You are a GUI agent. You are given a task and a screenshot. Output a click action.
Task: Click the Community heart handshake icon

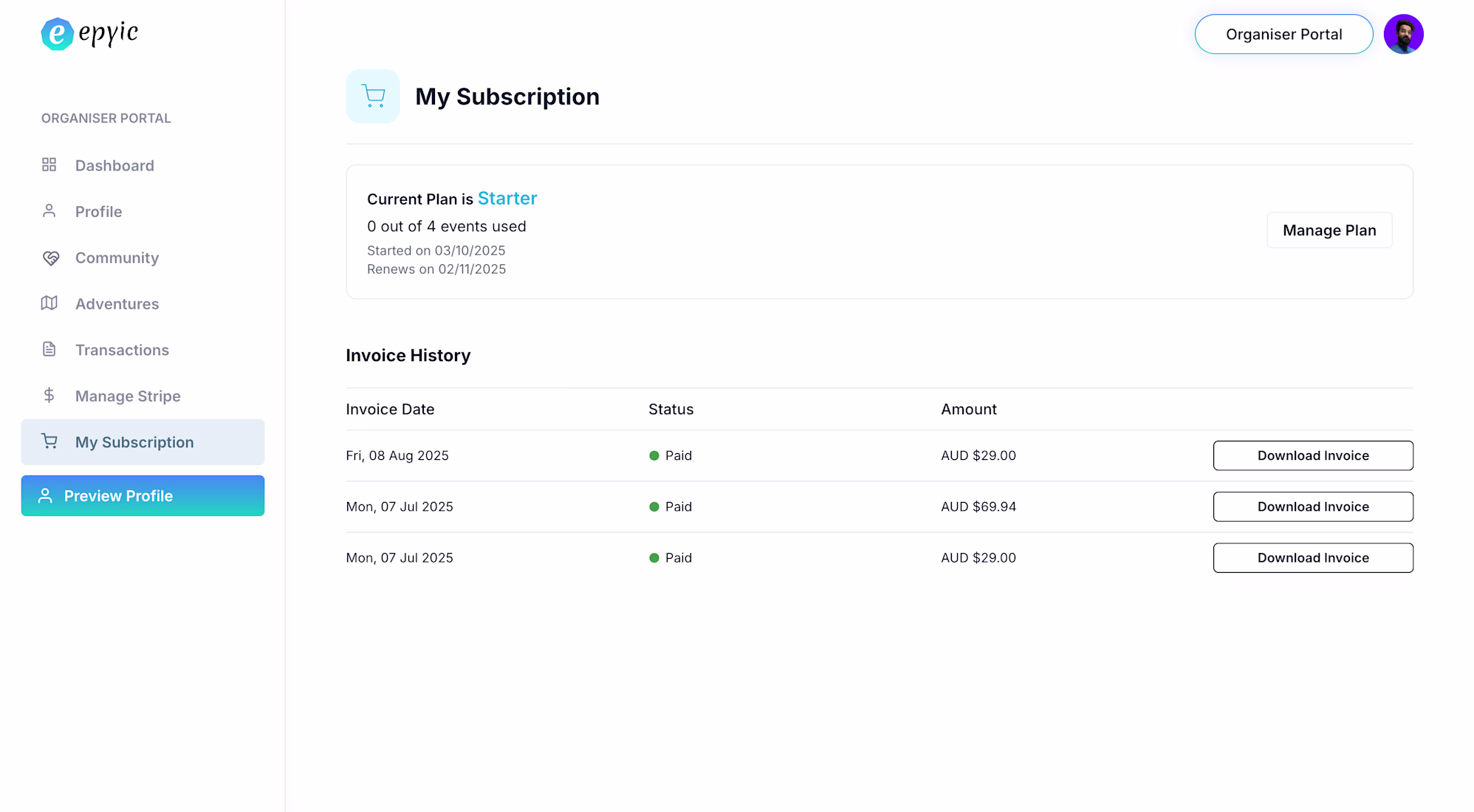(x=50, y=258)
